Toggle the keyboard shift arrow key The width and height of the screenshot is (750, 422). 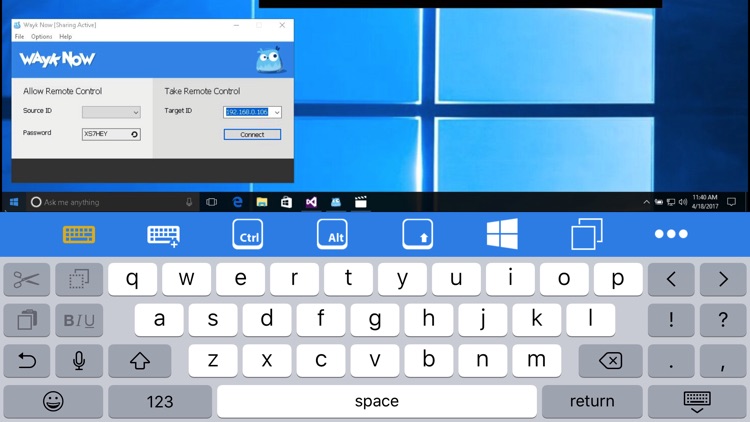pyautogui.click(x=140, y=361)
